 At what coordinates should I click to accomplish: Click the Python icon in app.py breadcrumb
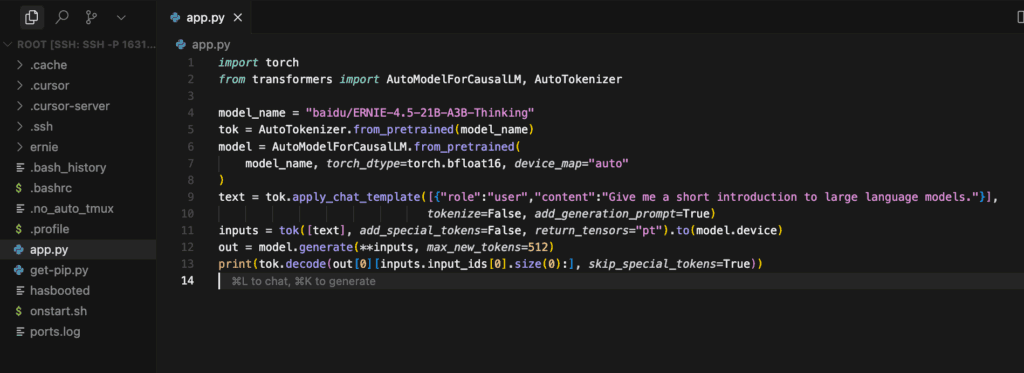(x=181, y=45)
